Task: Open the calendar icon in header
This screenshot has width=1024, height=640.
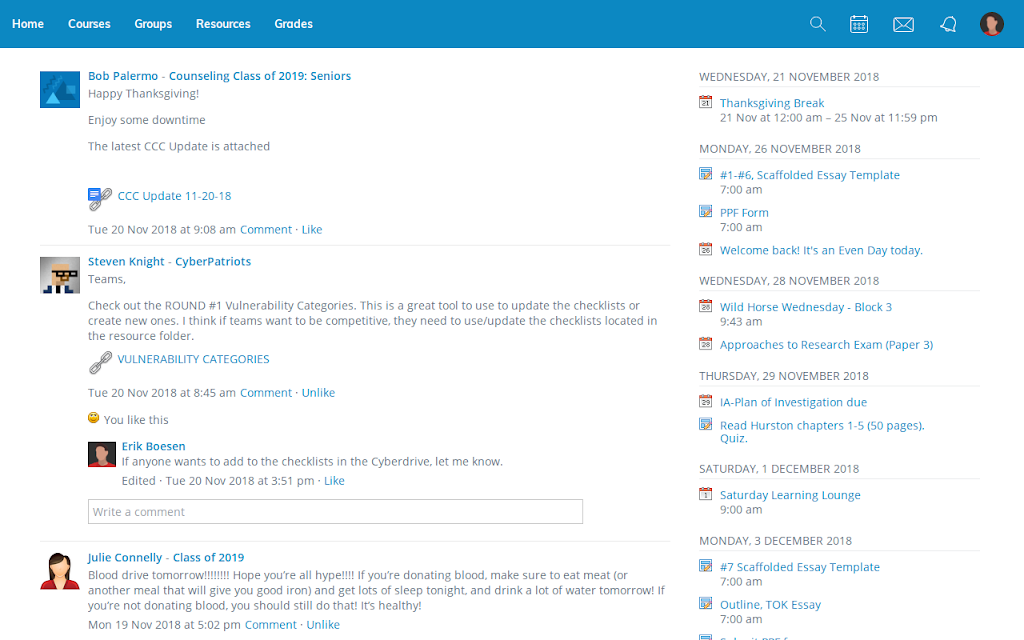Action: coord(859,24)
